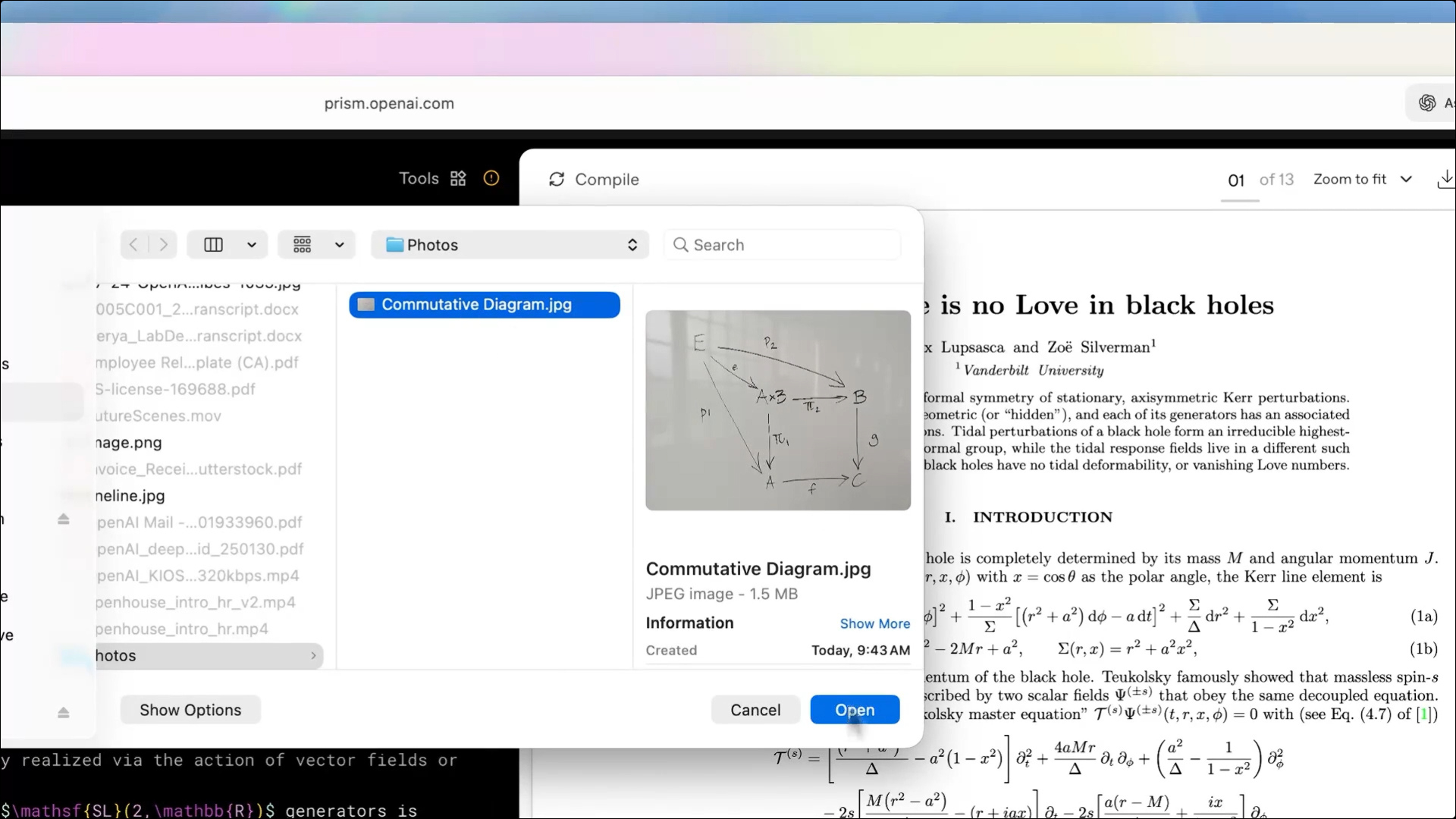
Task: Expand the Photos sidebar item chevron
Action: click(x=313, y=655)
